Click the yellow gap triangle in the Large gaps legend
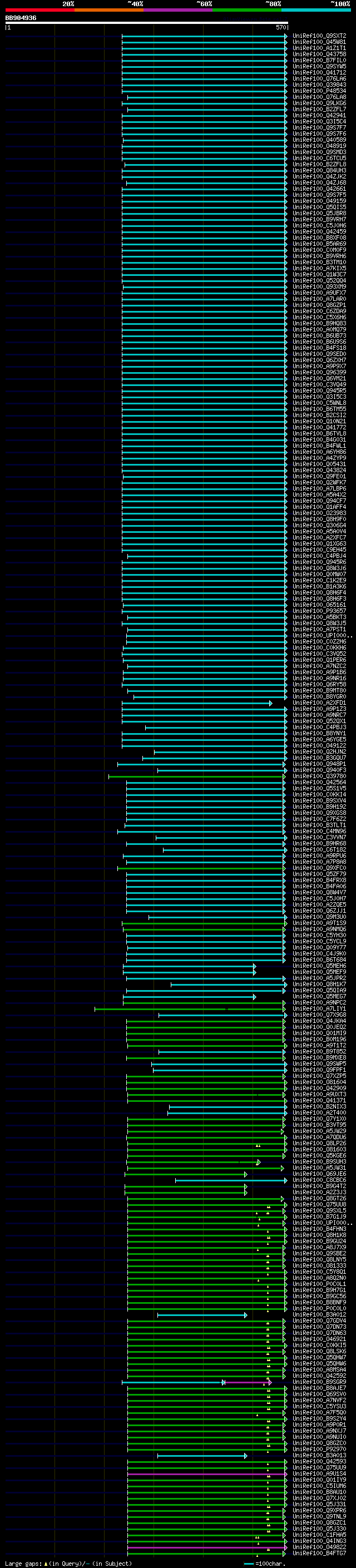Image resolution: width=356 pixels, height=1568 pixels. (x=46, y=1564)
